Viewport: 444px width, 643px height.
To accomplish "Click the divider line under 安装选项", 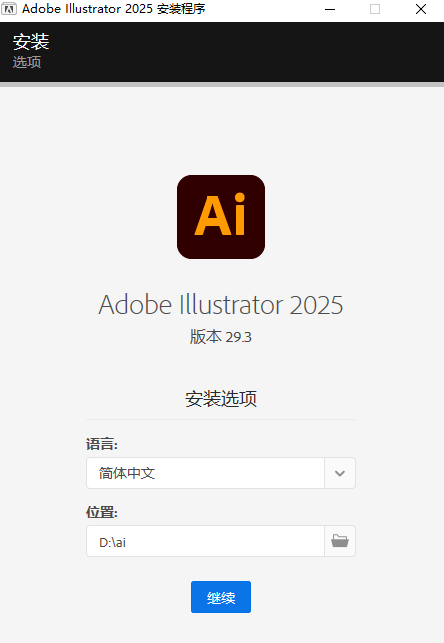I will (221, 420).
